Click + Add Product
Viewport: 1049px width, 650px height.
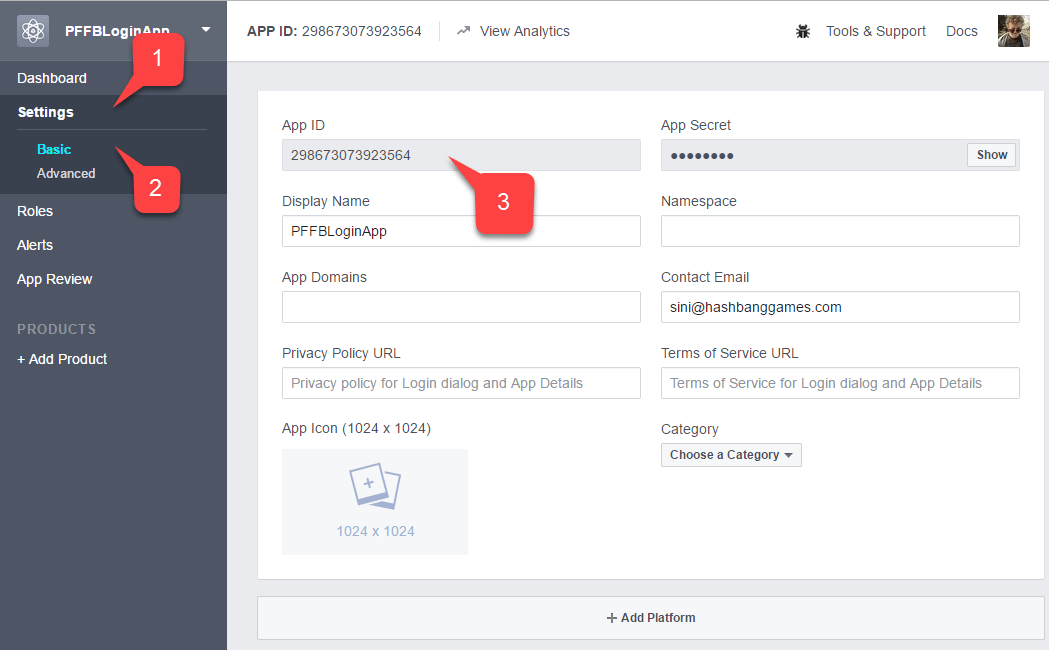coord(62,359)
